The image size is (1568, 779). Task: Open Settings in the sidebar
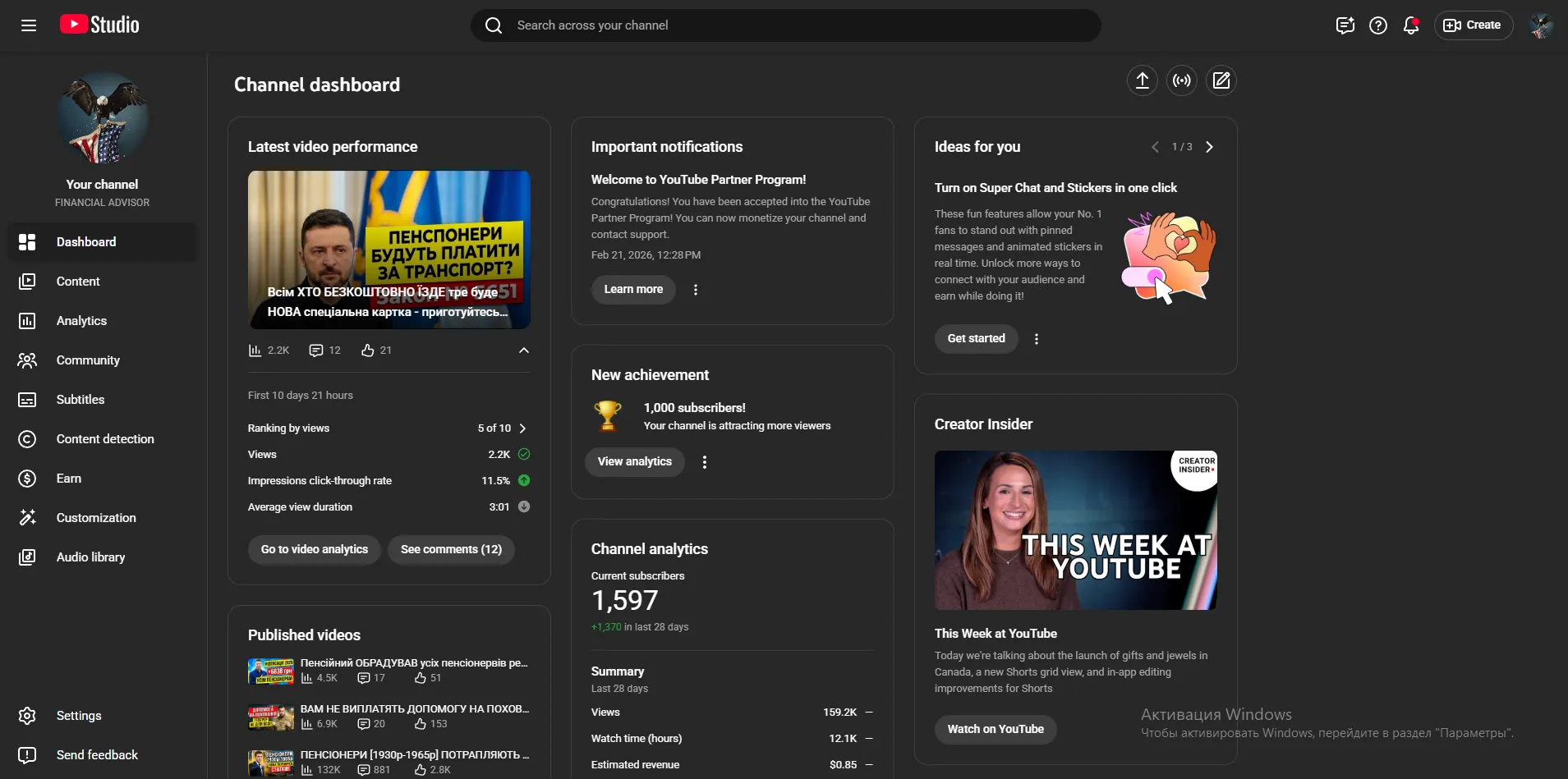point(103,716)
